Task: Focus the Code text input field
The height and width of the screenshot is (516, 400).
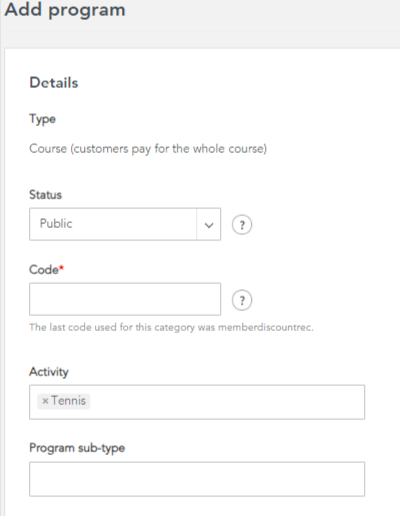Action: pos(125,299)
